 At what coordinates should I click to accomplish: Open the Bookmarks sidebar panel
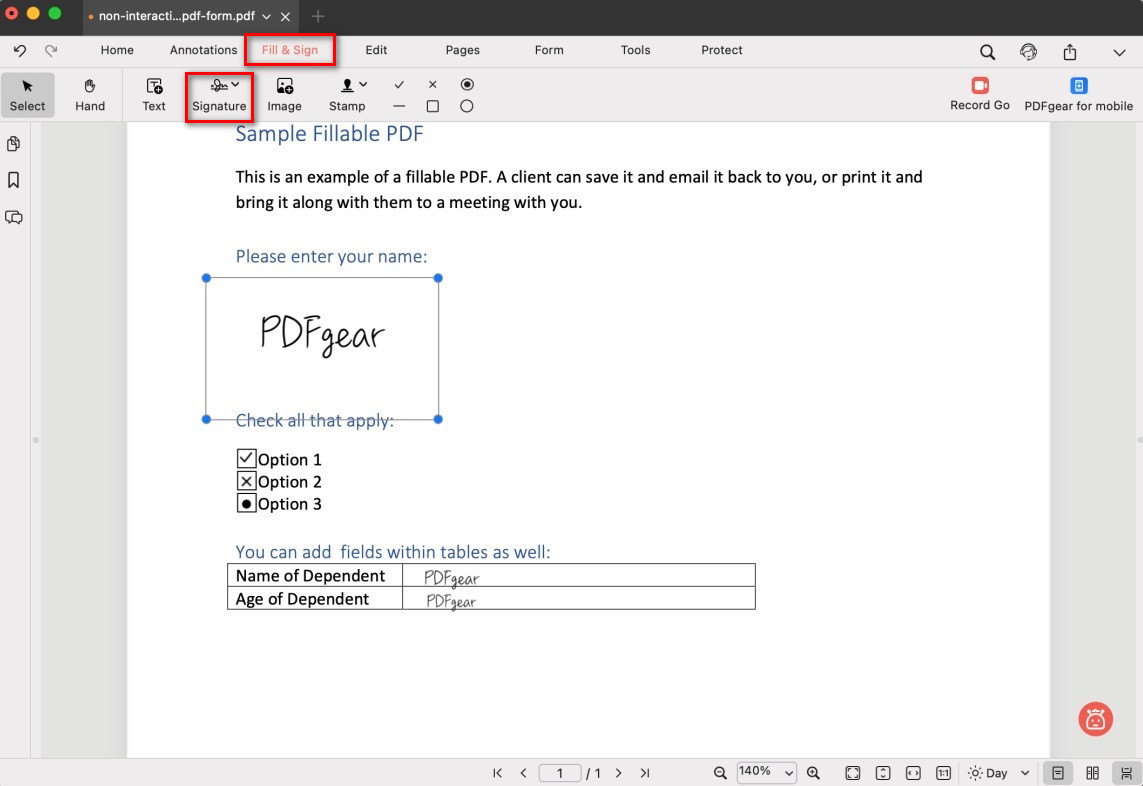[14, 180]
